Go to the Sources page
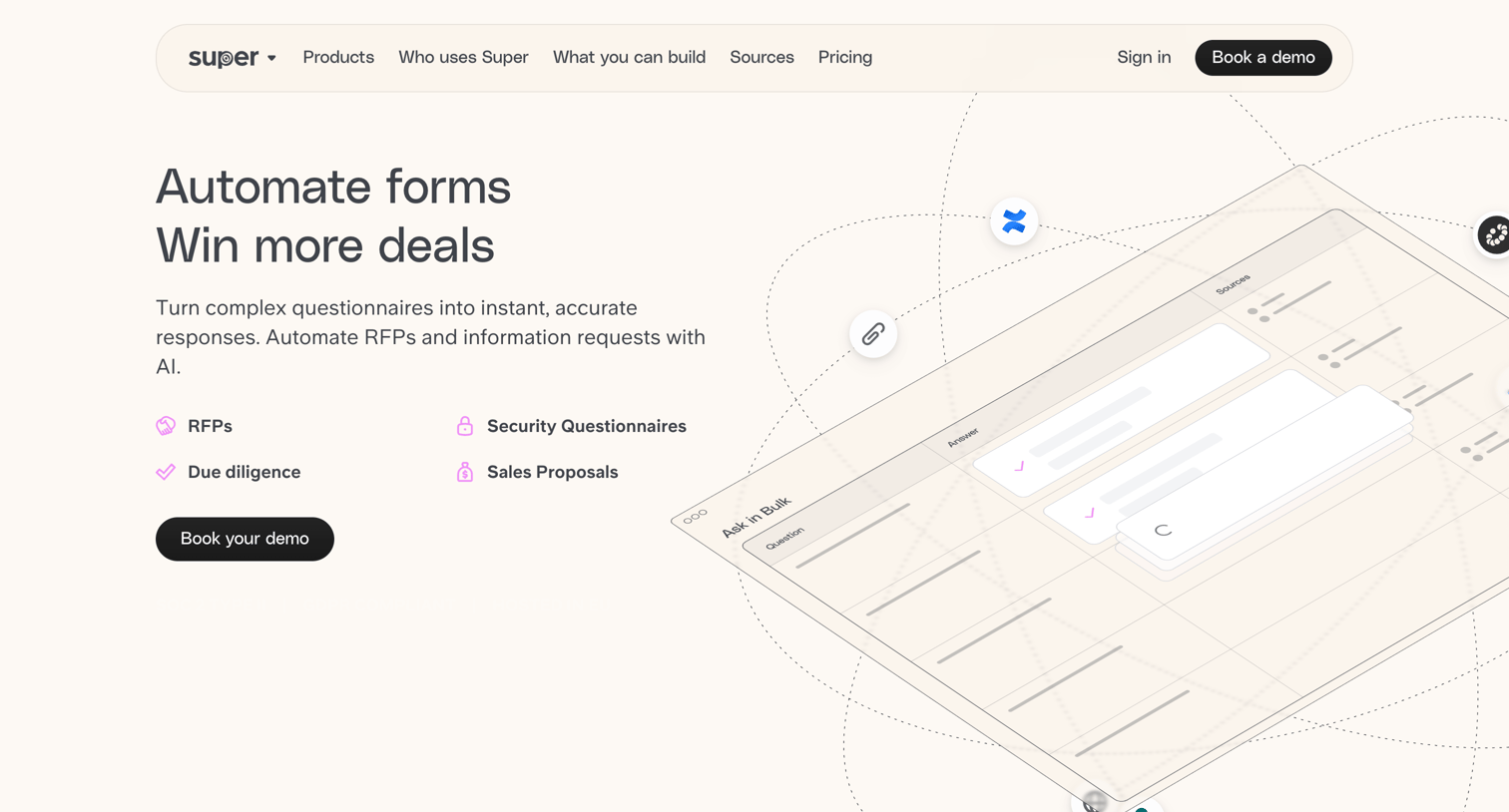This screenshot has width=1509, height=812. click(x=761, y=58)
